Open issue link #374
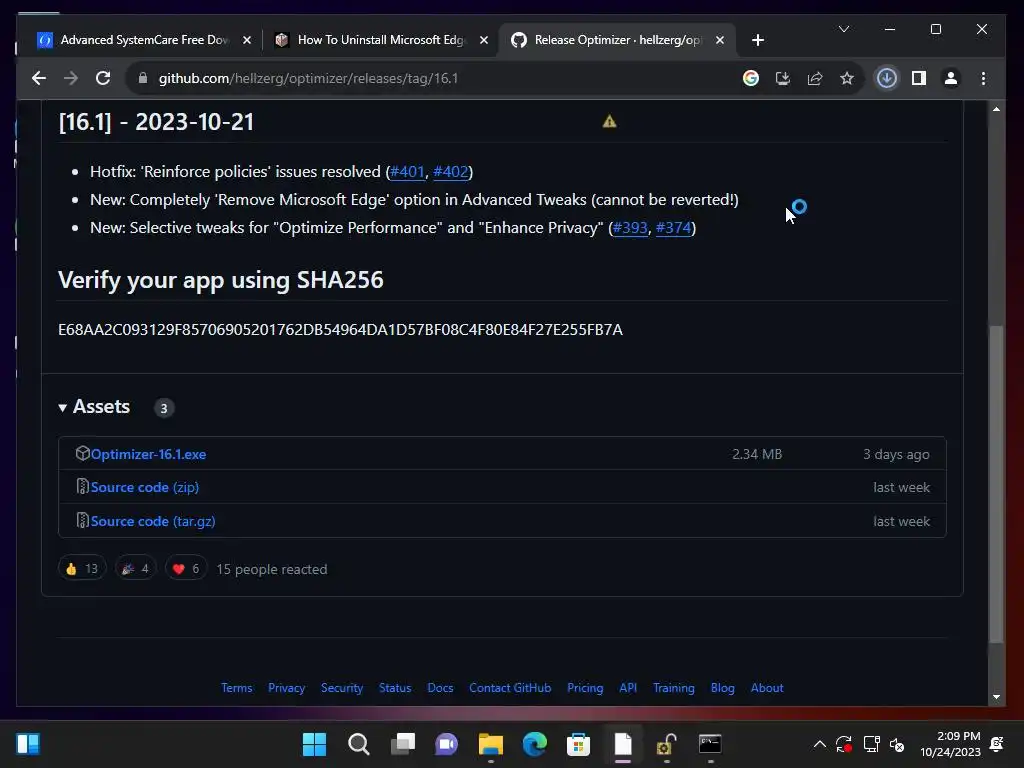The height and width of the screenshot is (768, 1024). (673, 228)
